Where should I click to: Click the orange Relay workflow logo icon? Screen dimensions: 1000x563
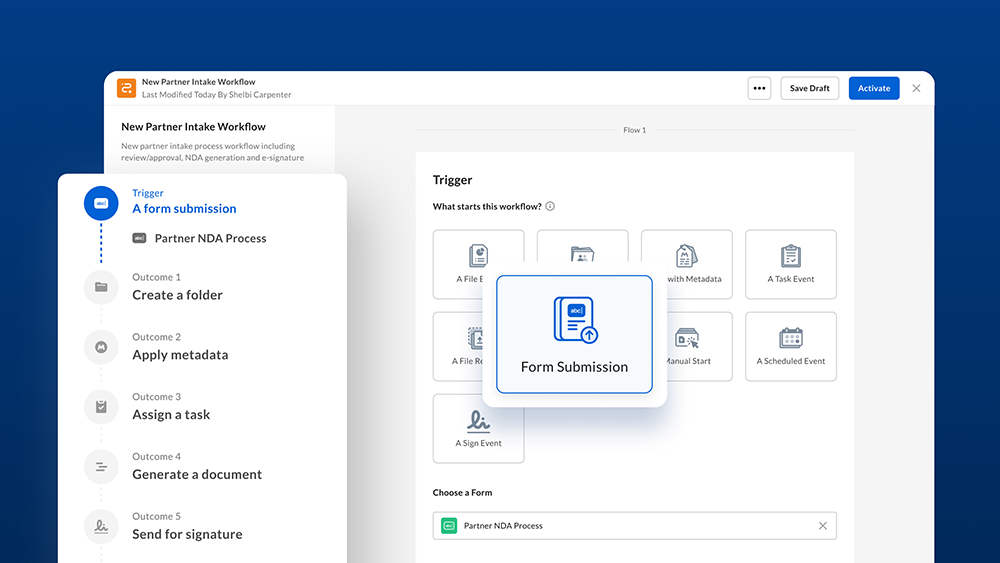click(126, 88)
